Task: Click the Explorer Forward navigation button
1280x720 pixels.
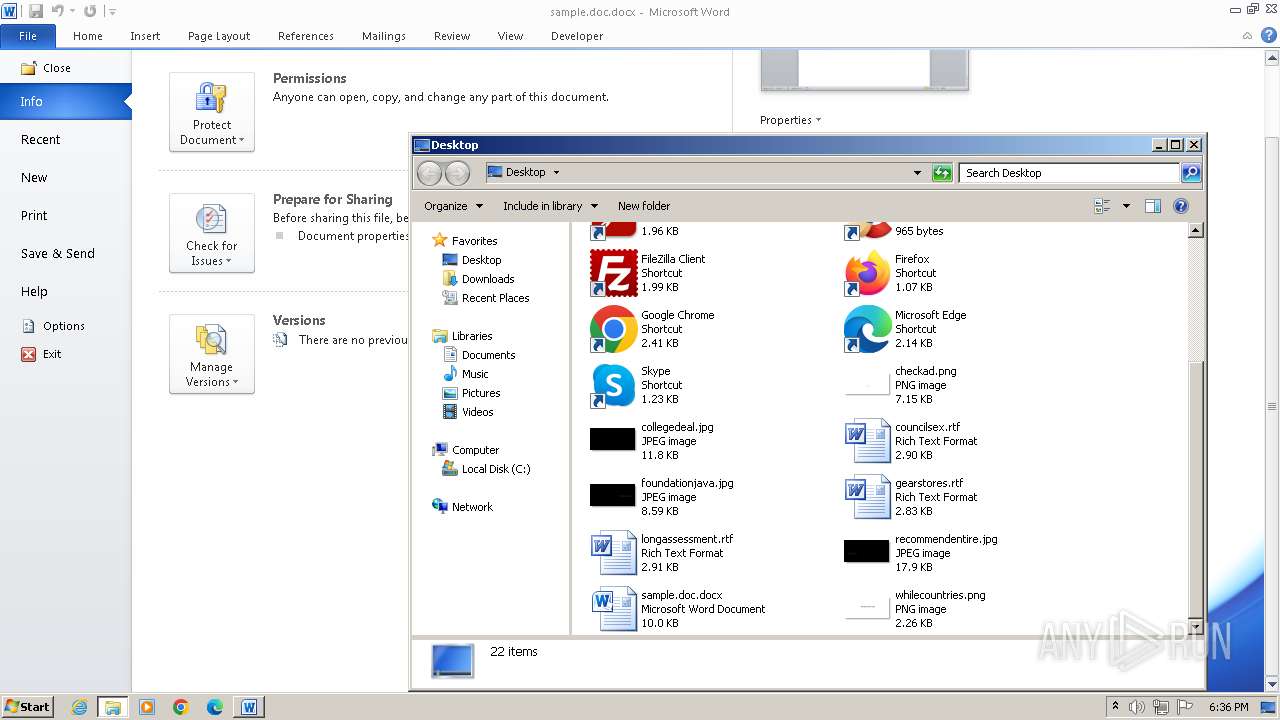Action: 457,173
